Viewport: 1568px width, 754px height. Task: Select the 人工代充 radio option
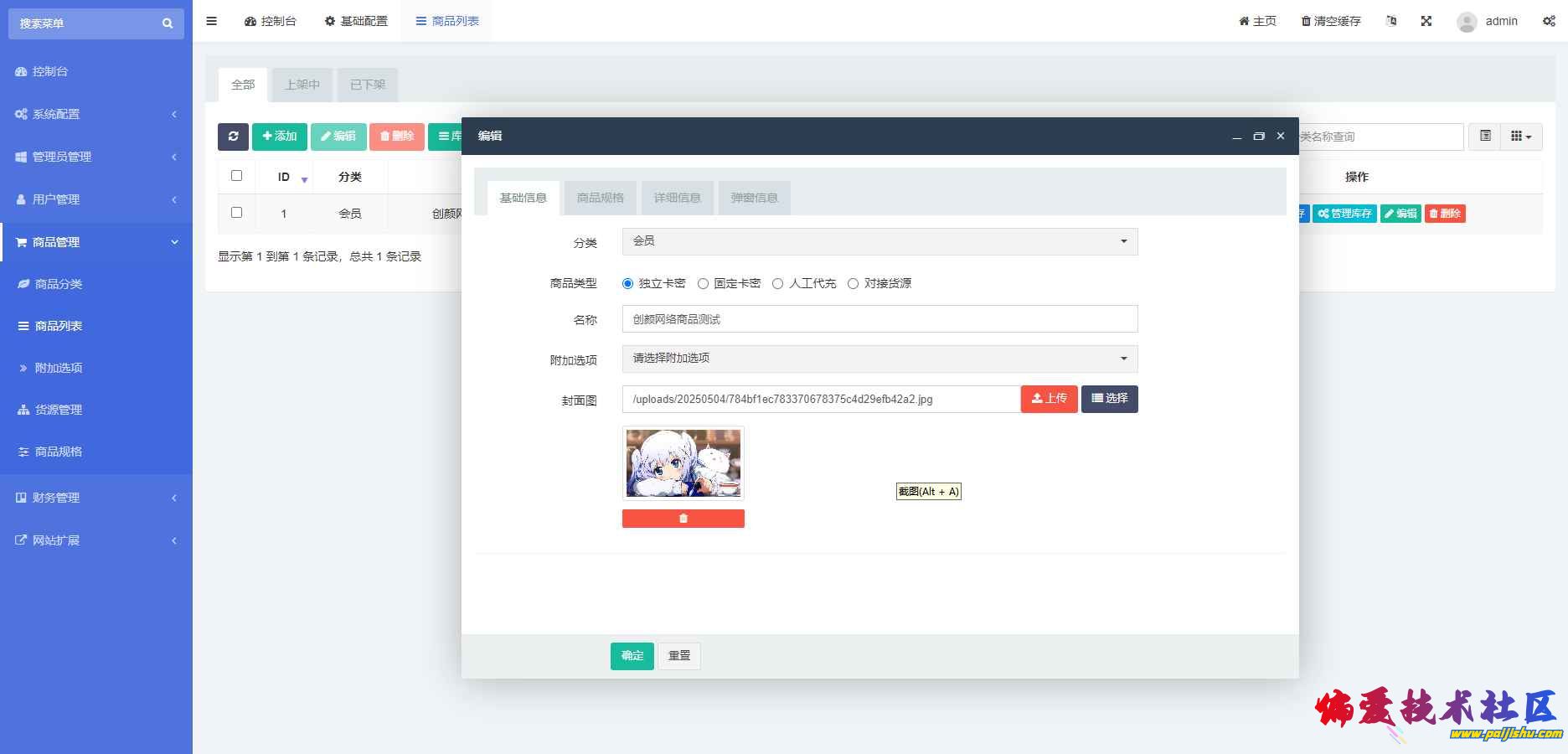(778, 284)
